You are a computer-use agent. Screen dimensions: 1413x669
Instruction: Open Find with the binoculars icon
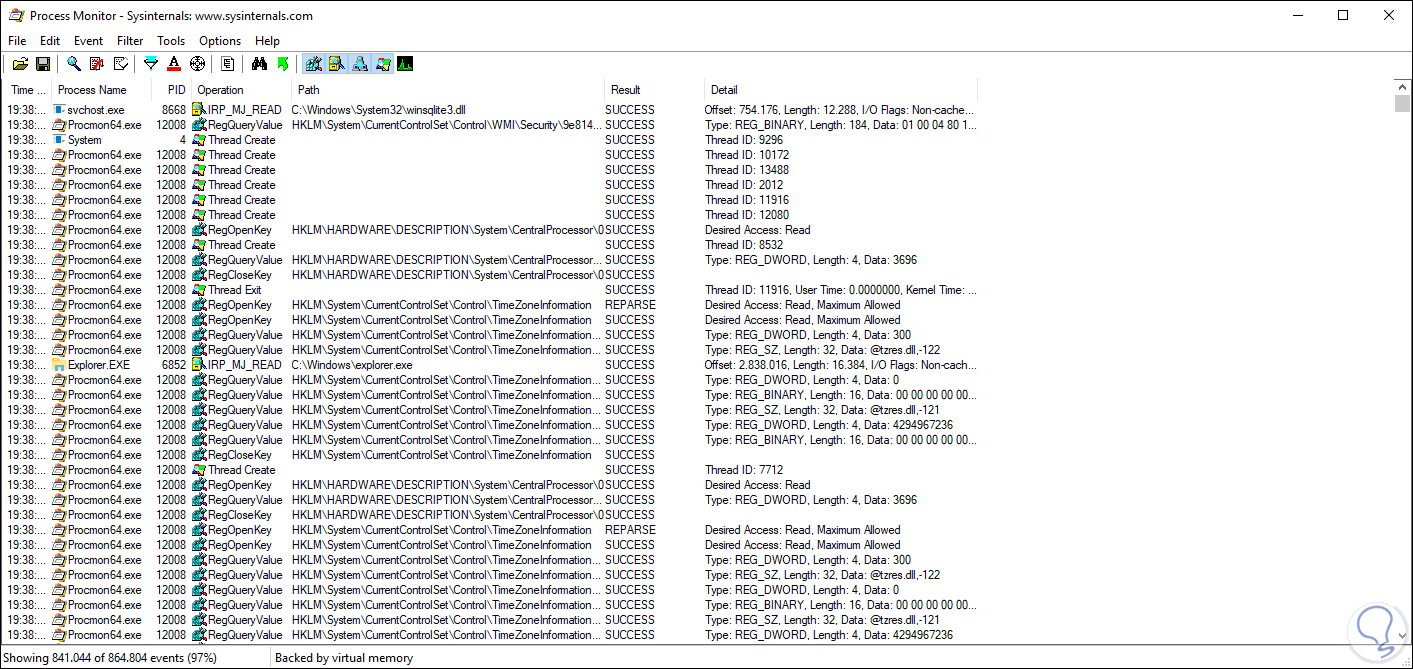click(259, 64)
